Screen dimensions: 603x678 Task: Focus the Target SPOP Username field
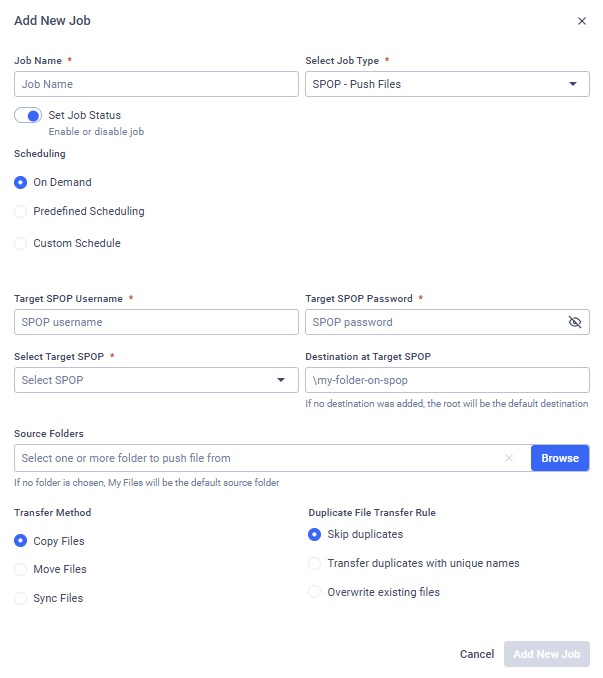tap(156, 322)
